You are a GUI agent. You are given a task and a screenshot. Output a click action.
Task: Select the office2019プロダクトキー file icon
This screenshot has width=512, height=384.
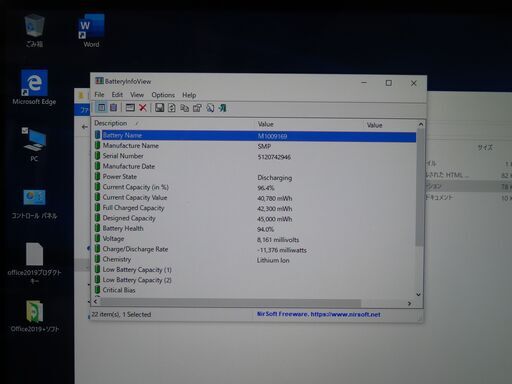tap(34, 263)
